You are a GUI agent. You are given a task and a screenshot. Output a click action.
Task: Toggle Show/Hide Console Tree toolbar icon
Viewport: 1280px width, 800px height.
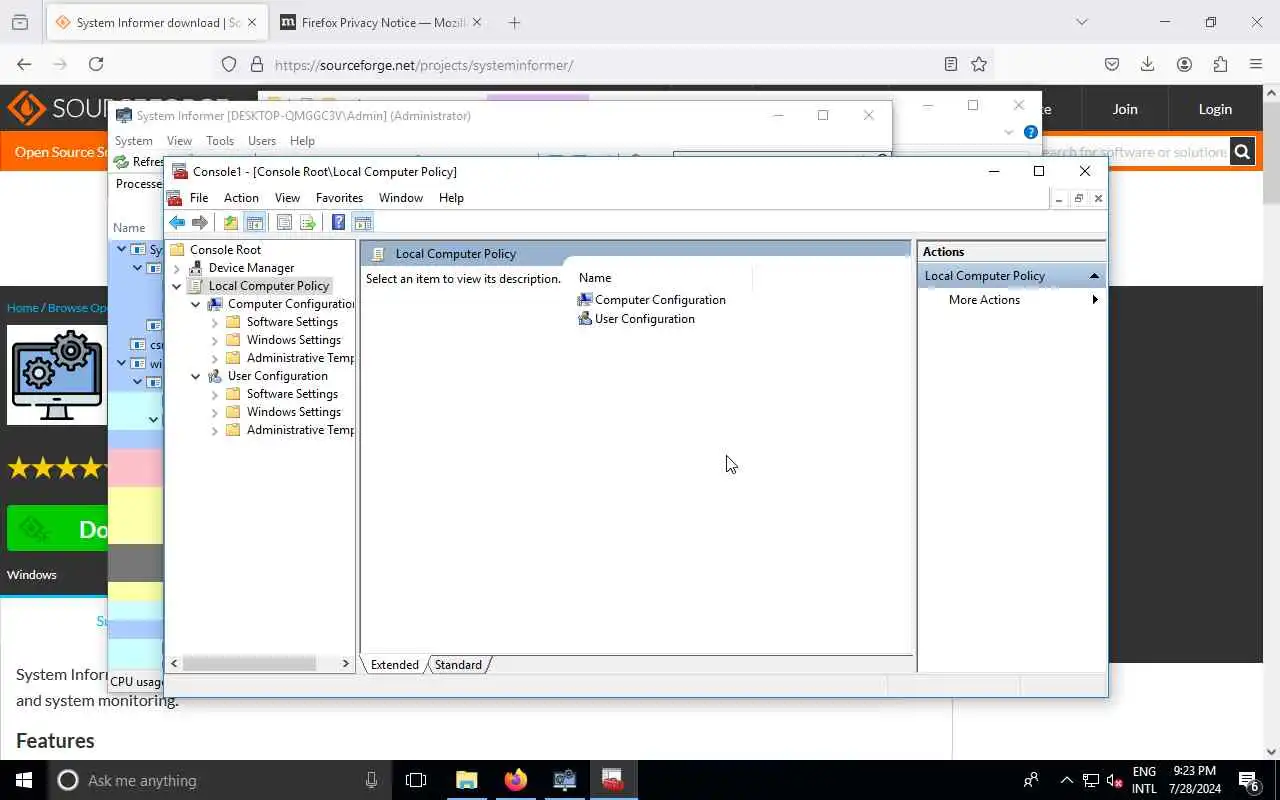[x=254, y=223]
